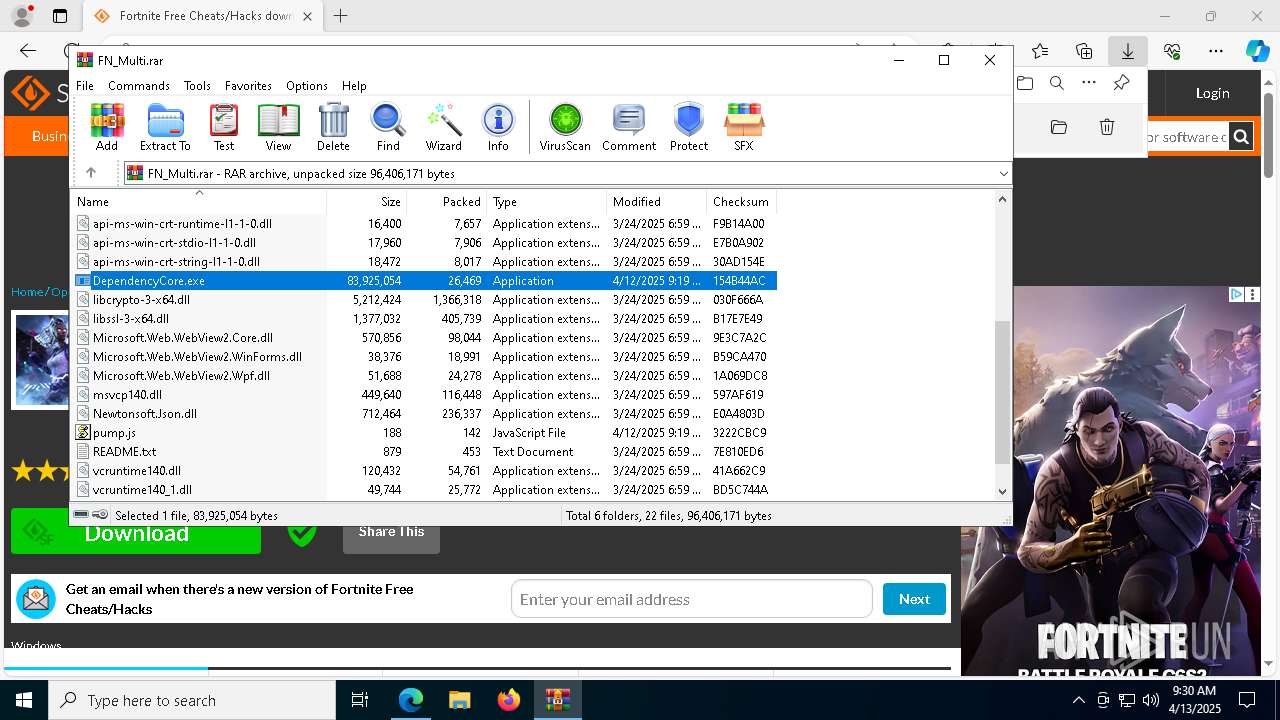Click the website search magnifier button
Viewport: 1280px width, 720px height.
pos(1240,137)
